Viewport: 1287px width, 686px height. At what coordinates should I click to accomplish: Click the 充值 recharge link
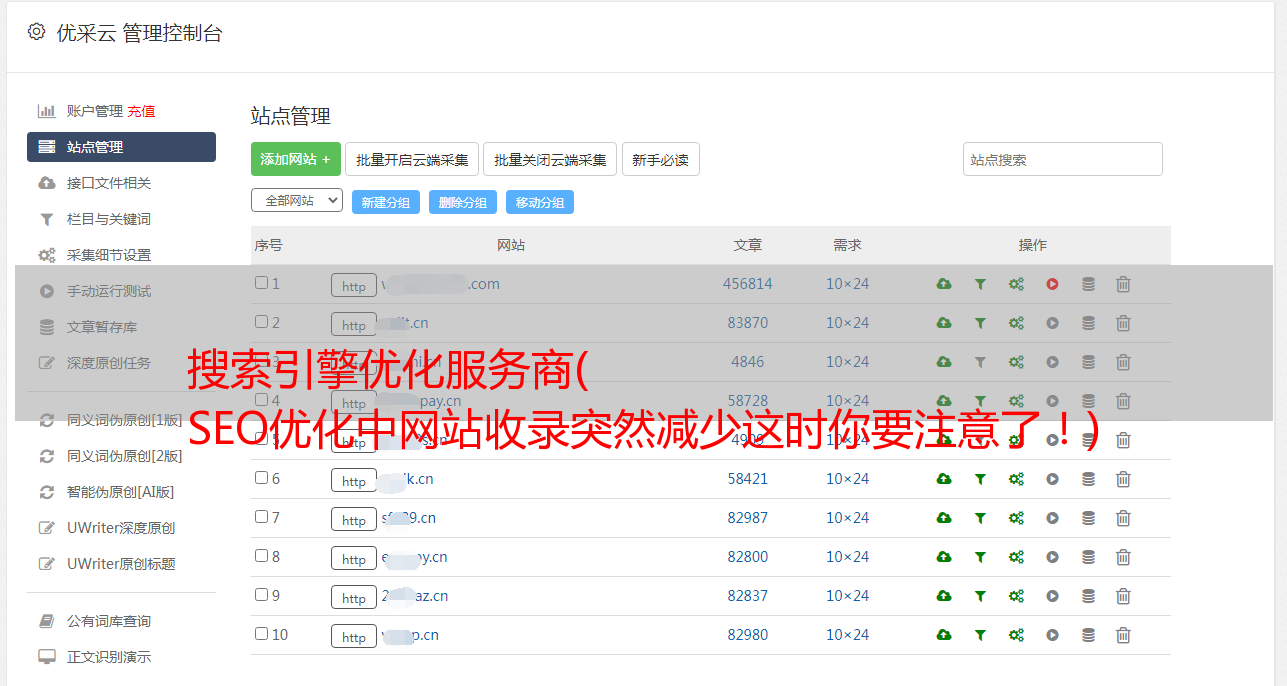(141, 111)
